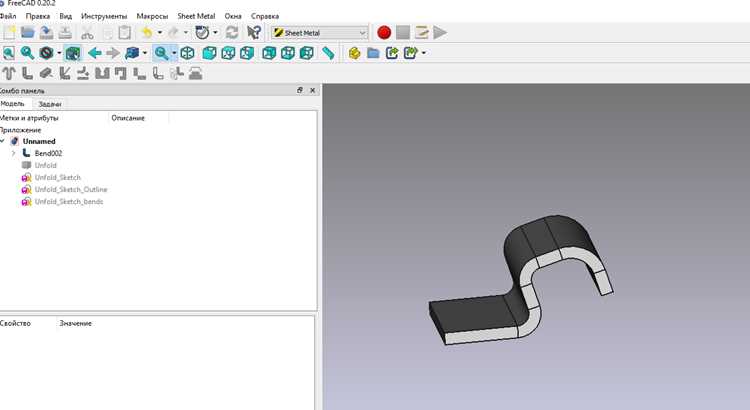750x410 pixels.
Task: Set bottom view cube
Action: (x=288, y=53)
